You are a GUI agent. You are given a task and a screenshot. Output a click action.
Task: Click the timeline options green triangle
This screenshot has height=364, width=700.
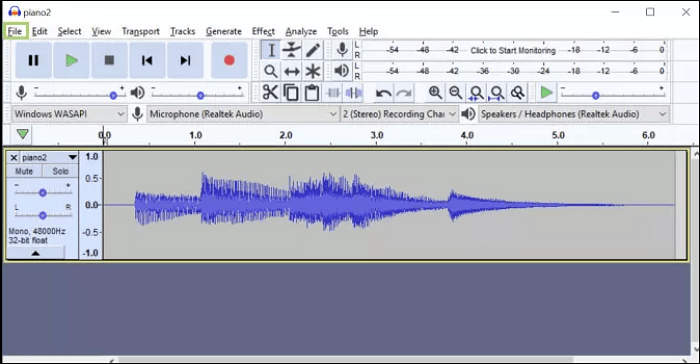point(22,134)
